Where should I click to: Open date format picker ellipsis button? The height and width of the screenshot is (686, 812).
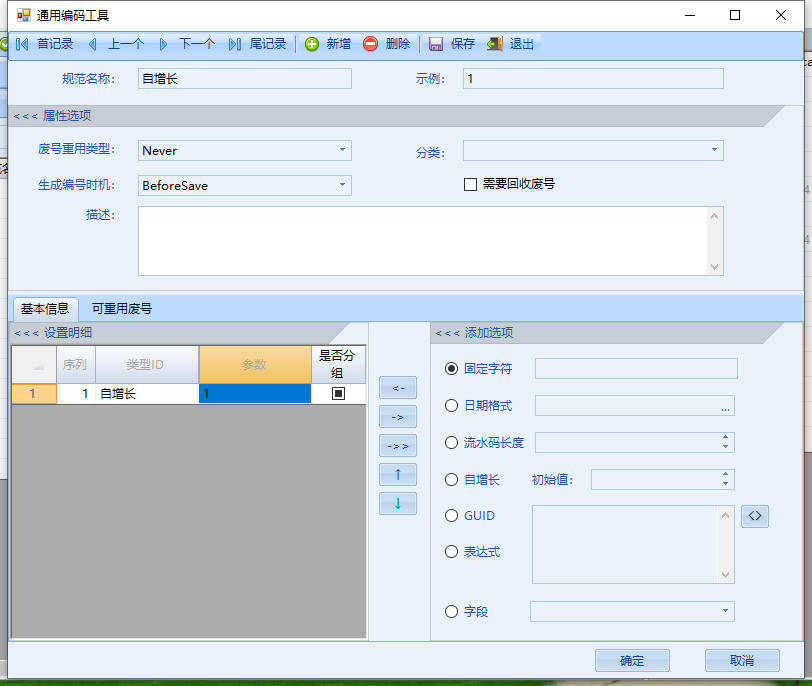(x=725, y=406)
